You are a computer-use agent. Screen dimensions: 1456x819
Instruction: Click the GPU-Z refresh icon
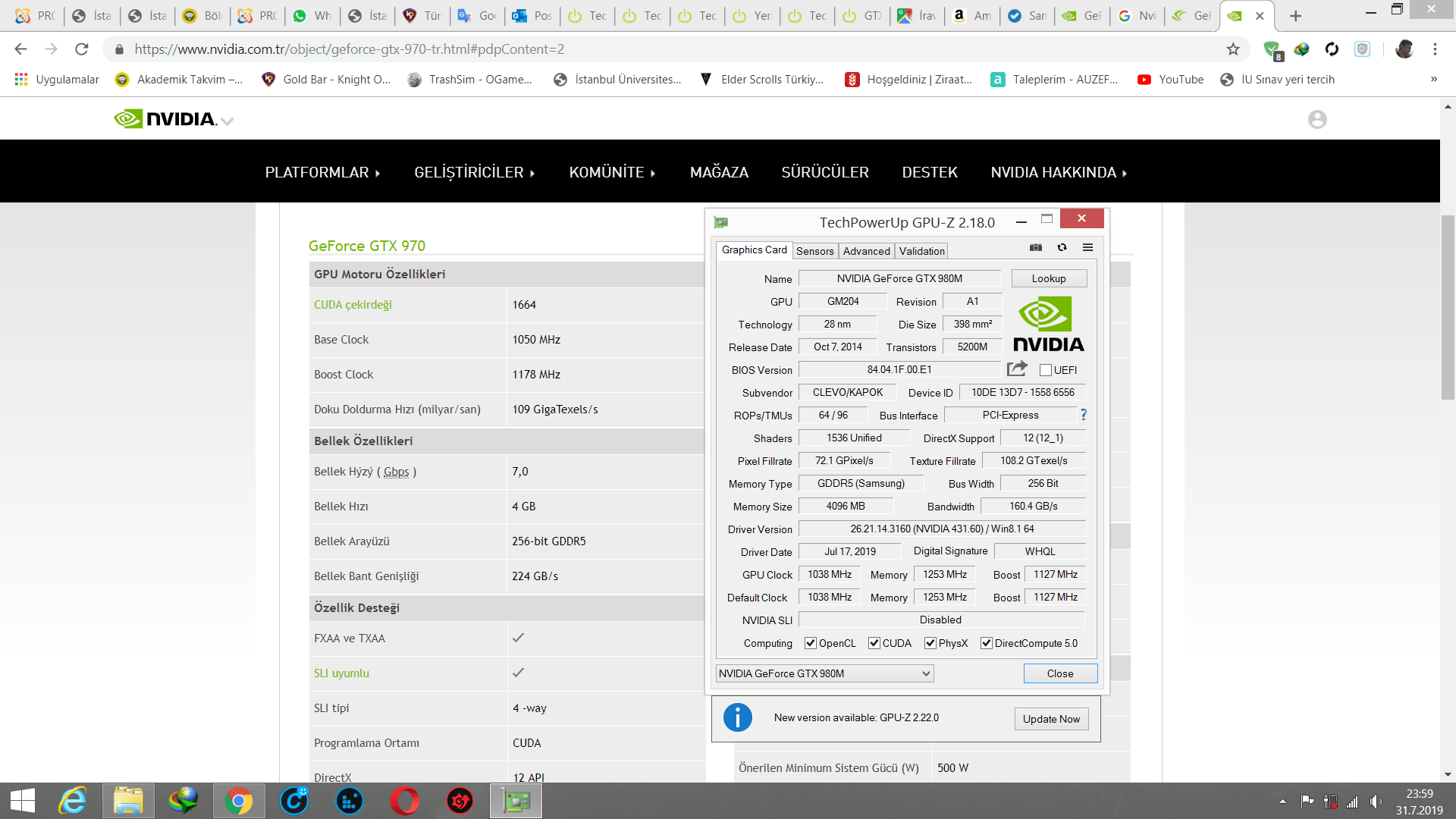click(x=1062, y=247)
